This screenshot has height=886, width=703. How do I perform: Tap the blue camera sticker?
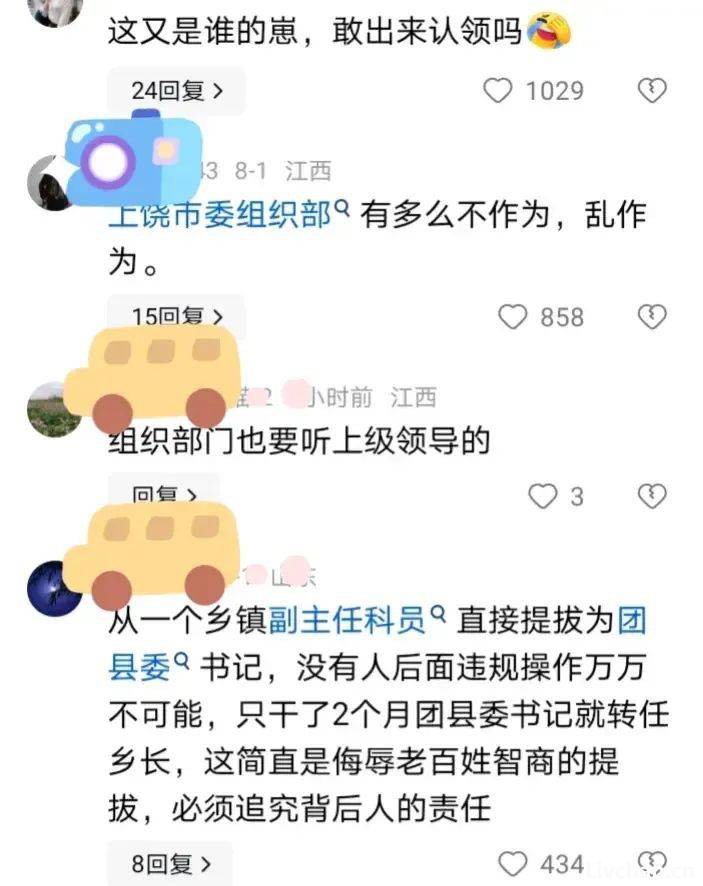[133, 158]
